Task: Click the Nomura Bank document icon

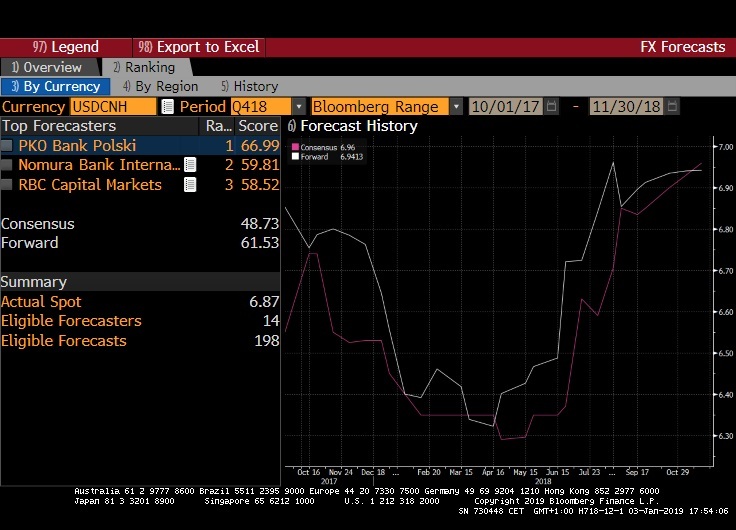Action: pos(190,165)
